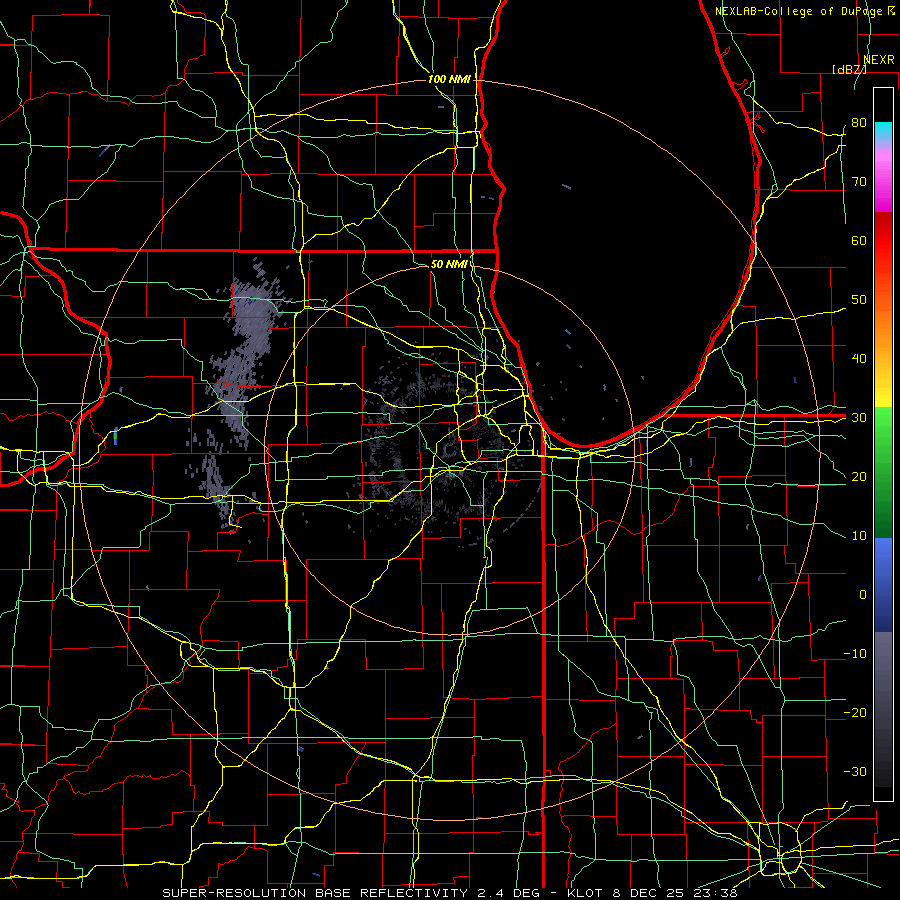Click the -30 value on dBZ scale
Screen dimensions: 900x900
855,771
